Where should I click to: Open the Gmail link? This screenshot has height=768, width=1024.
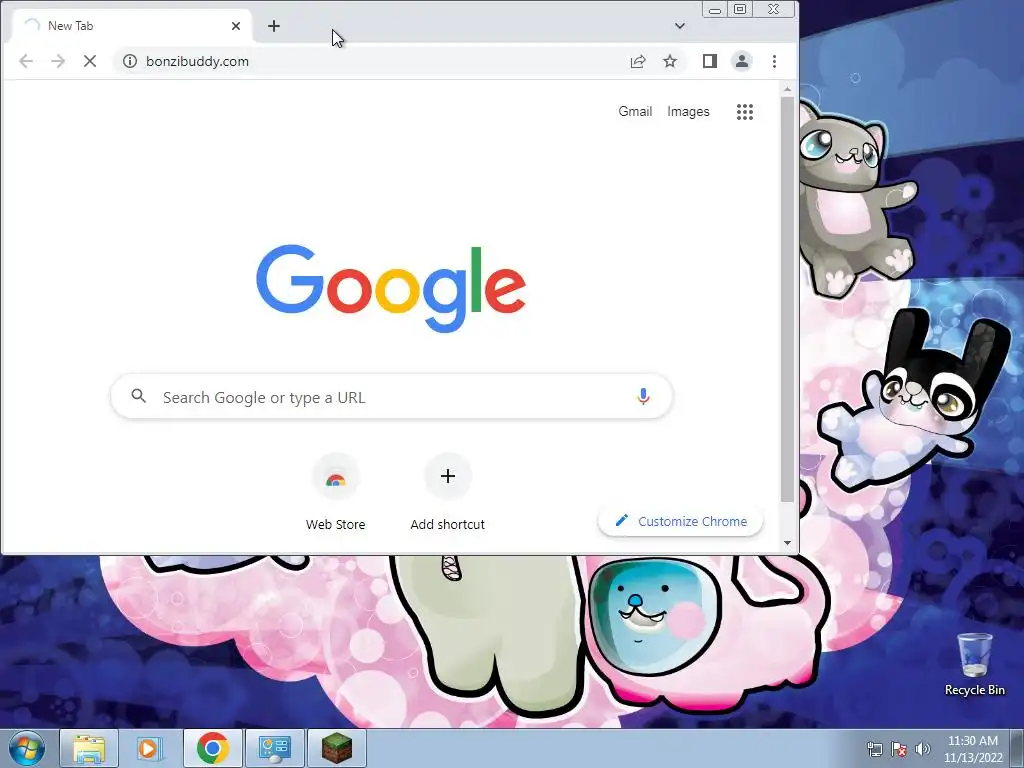pyautogui.click(x=635, y=112)
